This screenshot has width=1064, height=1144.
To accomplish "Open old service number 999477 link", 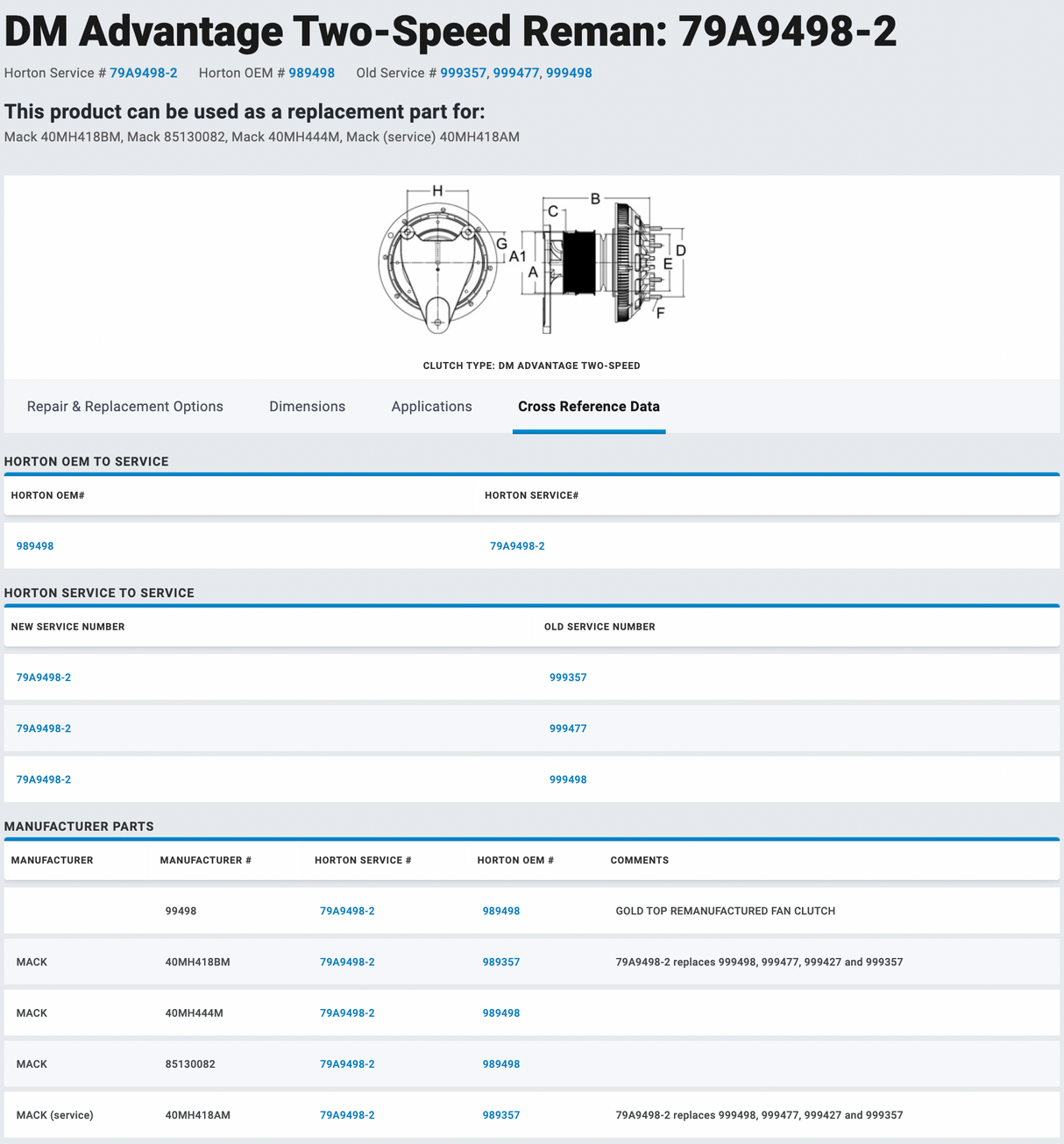I will click(x=517, y=73).
